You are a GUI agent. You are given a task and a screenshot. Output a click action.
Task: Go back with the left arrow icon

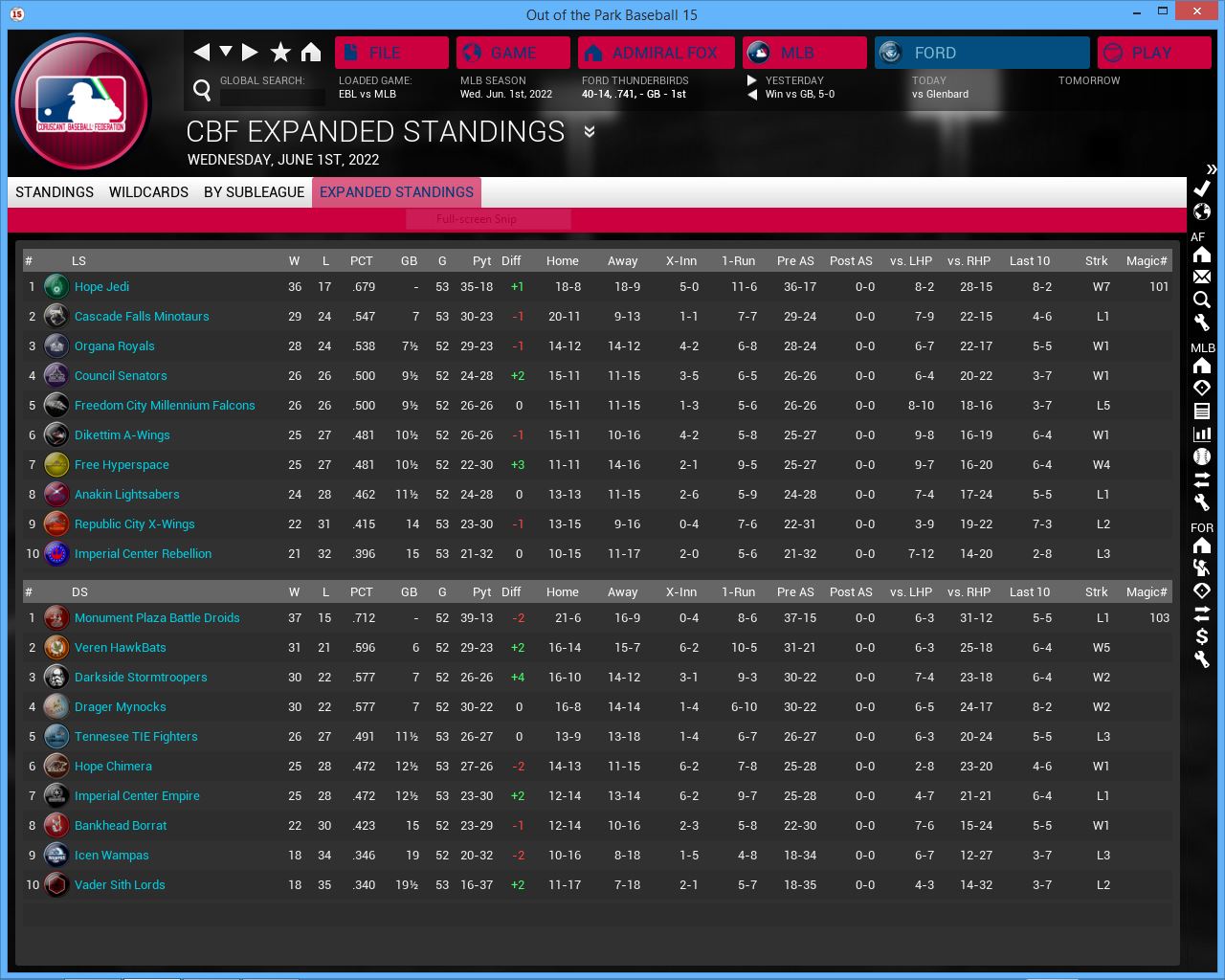[x=201, y=53]
